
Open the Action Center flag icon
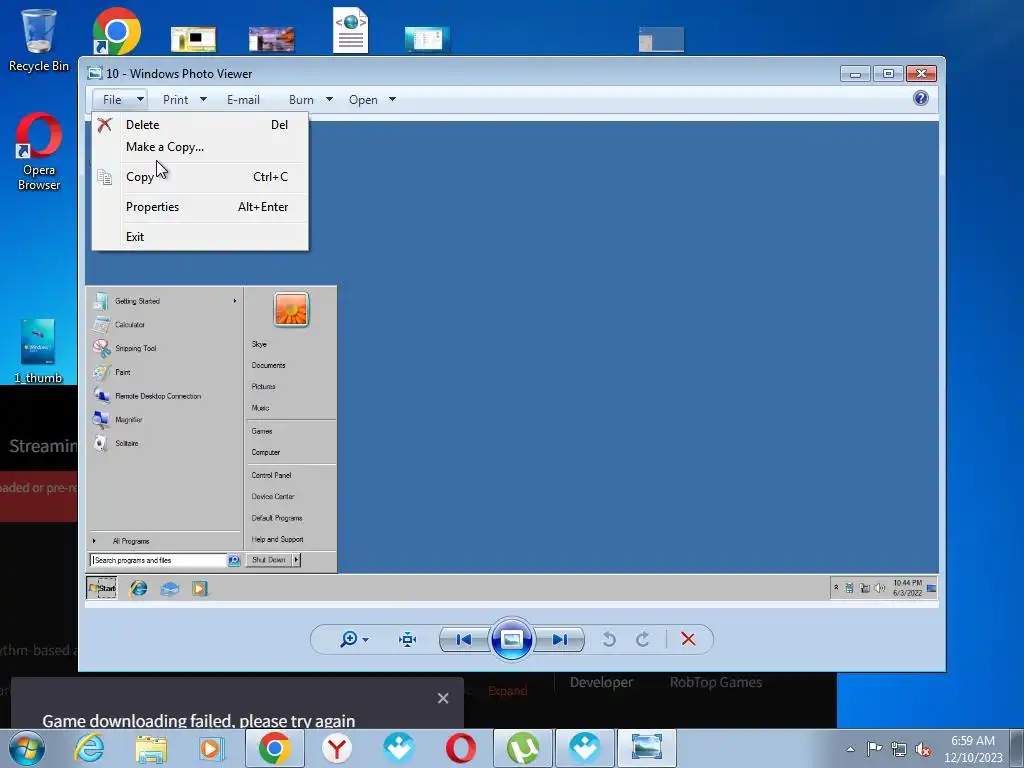pyautogui.click(x=874, y=749)
